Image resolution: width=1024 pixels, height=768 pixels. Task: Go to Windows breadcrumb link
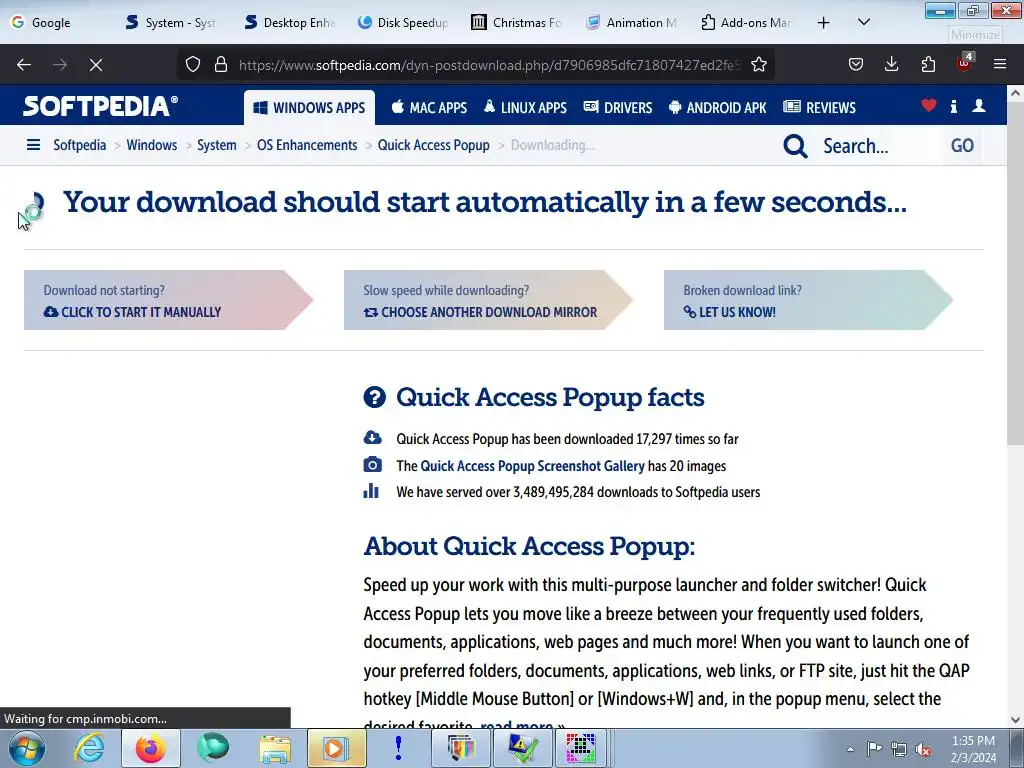(x=152, y=145)
